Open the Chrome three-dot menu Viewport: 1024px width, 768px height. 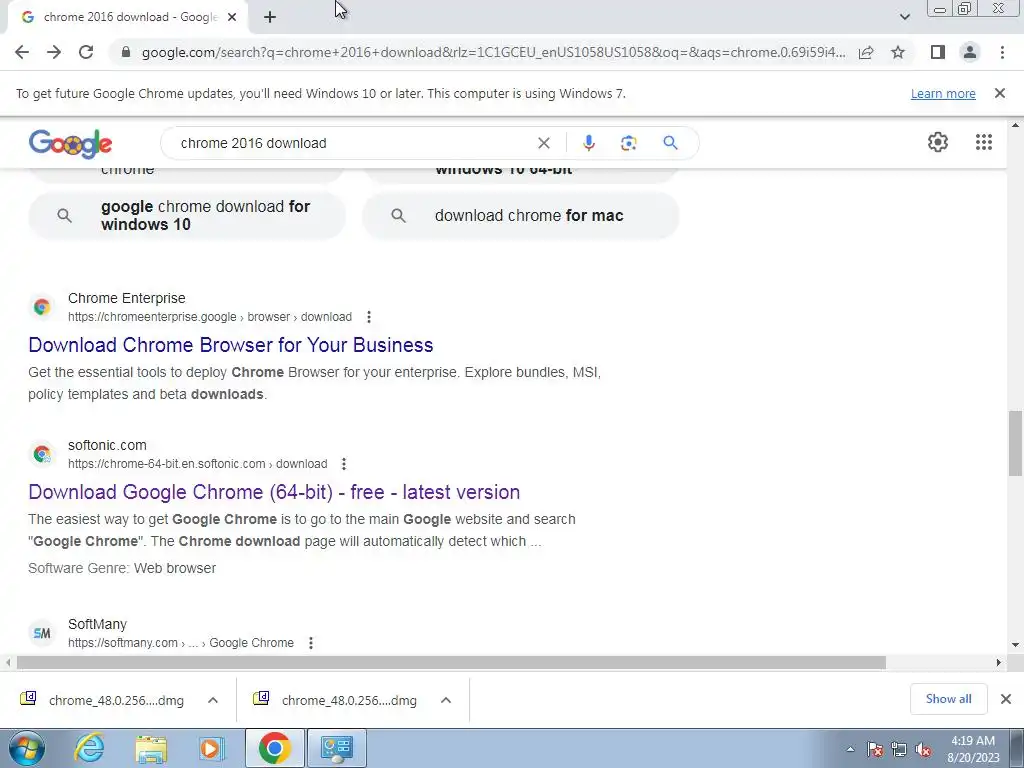(x=1002, y=52)
